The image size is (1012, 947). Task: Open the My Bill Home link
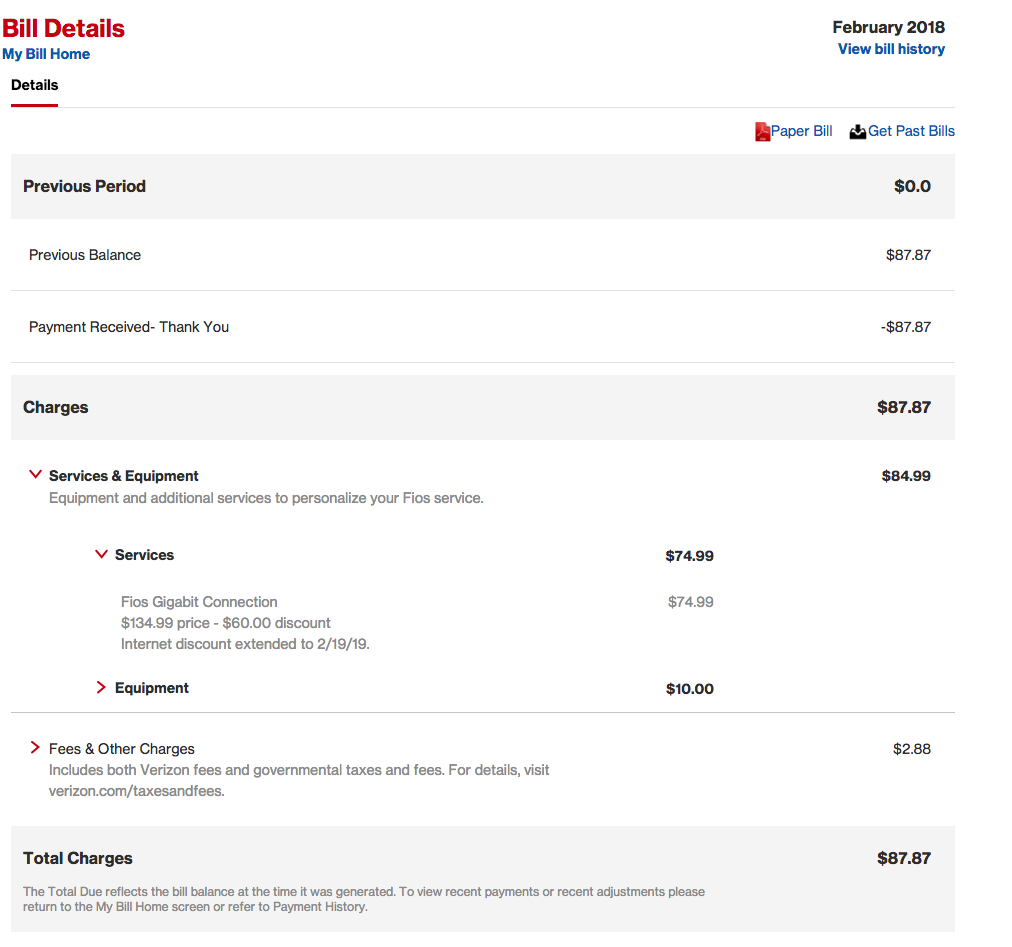(46, 54)
